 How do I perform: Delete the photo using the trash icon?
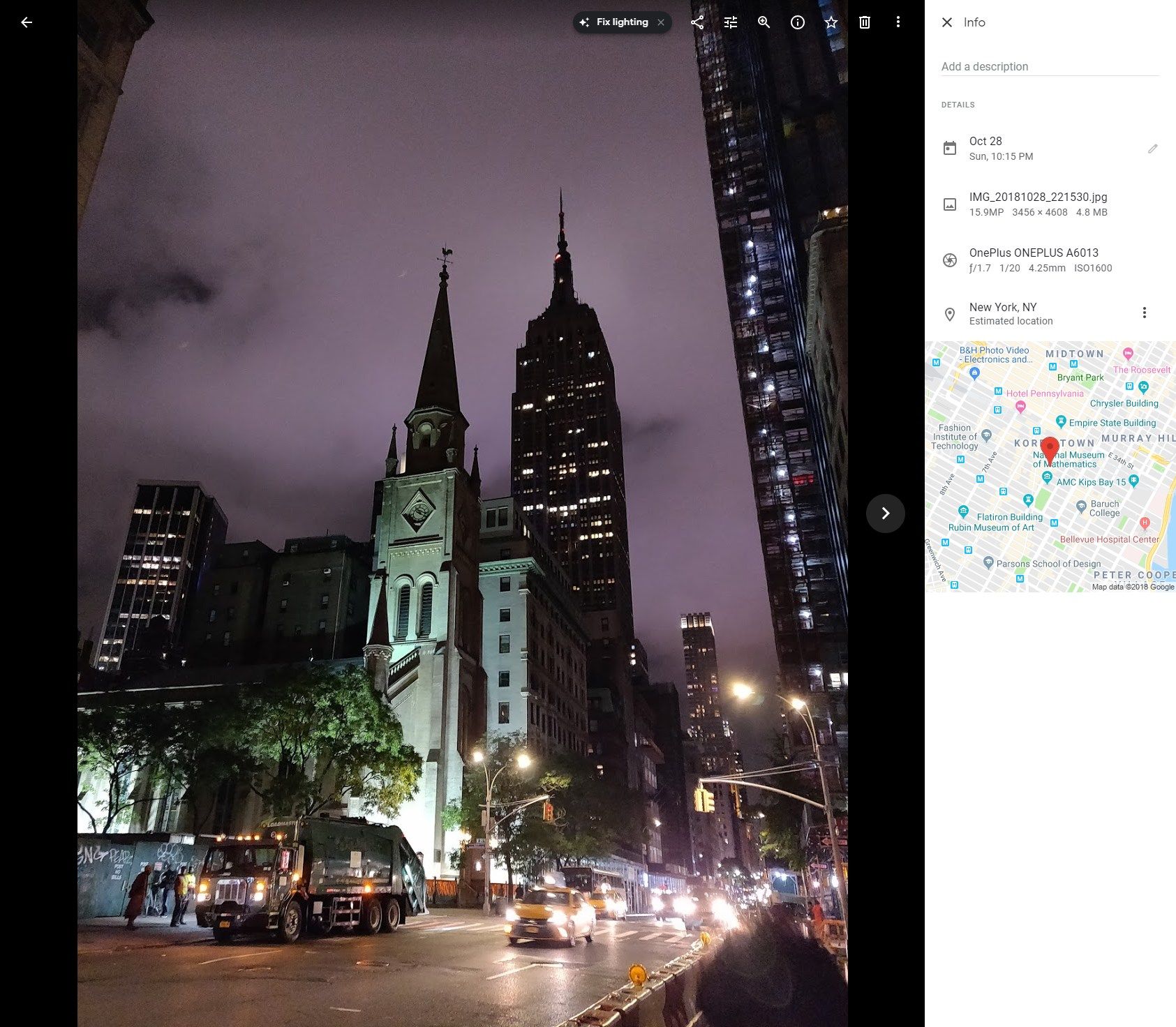pyautogui.click(x=864, y=22)
